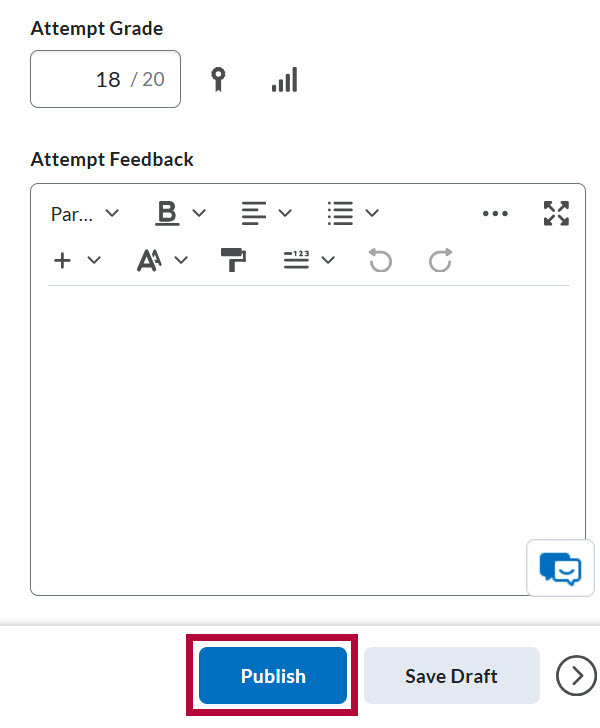Show more editor actions with ellipsis

(495, 214)
